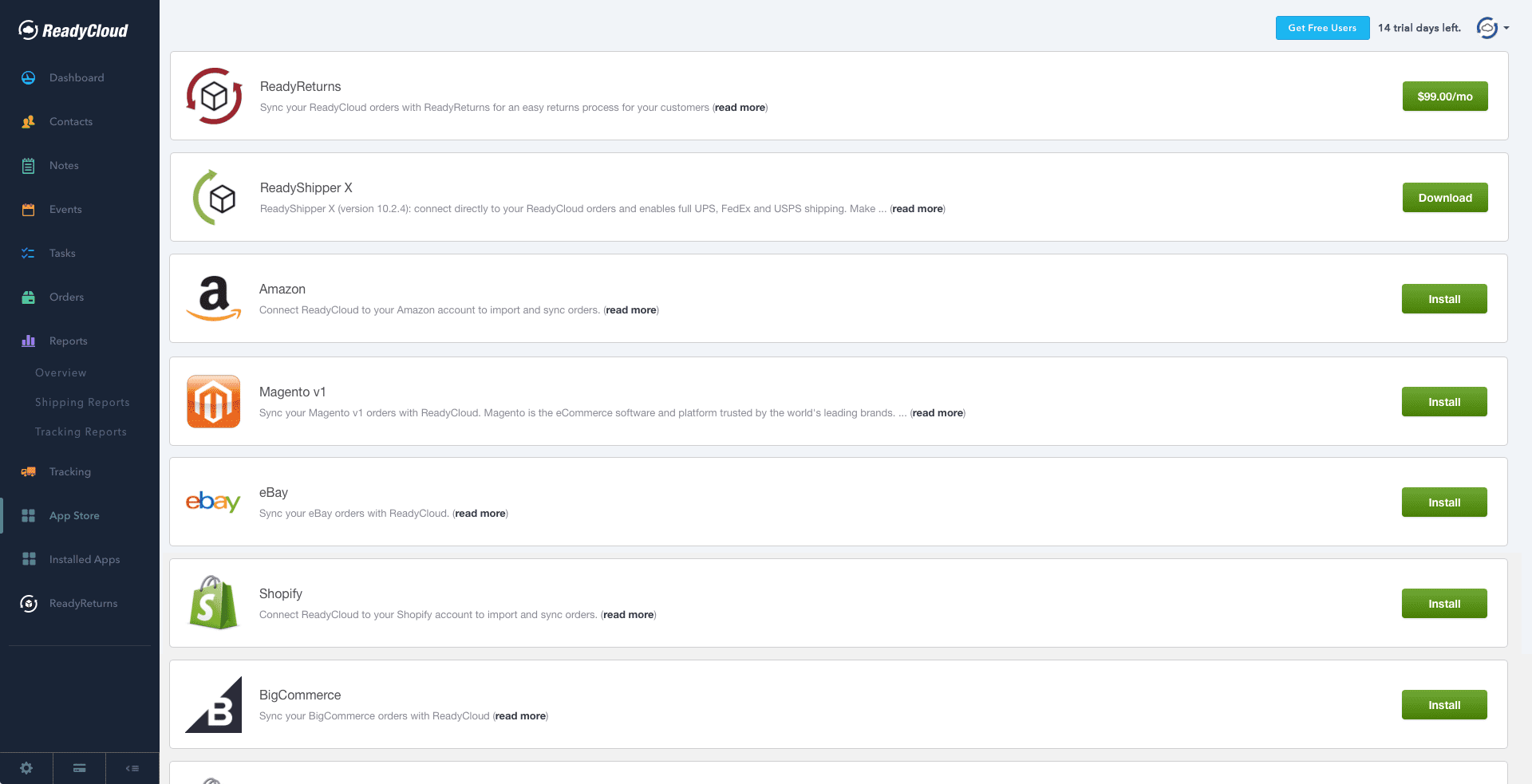Read more about BigCommerce integration
Viewport: 1532px width, 784px height.
(x=521, y=716)
